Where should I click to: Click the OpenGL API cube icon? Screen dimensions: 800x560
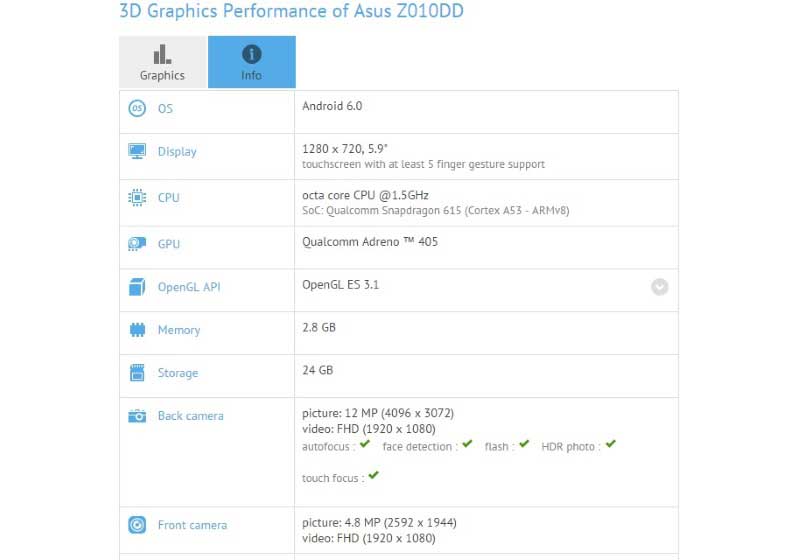click(x=137, y=287)
